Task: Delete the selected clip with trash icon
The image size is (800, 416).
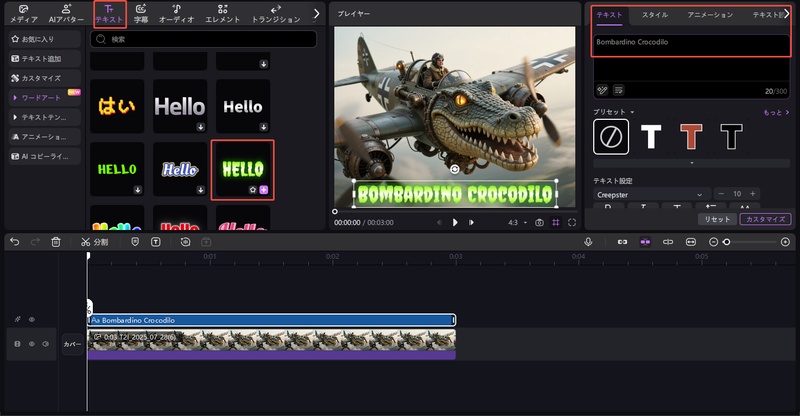Action: pyautogui.click(x=56, y=242)
